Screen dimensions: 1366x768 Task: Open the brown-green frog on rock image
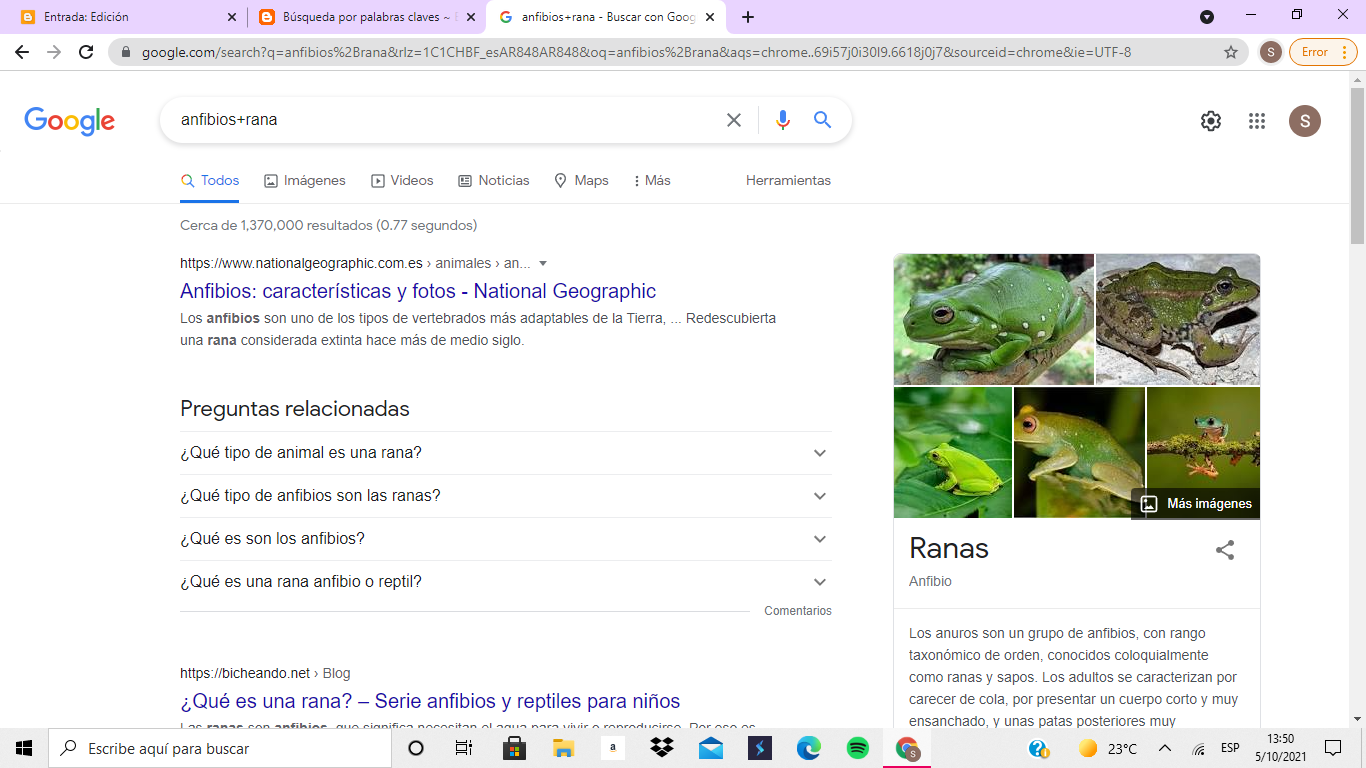(1178, 319)
